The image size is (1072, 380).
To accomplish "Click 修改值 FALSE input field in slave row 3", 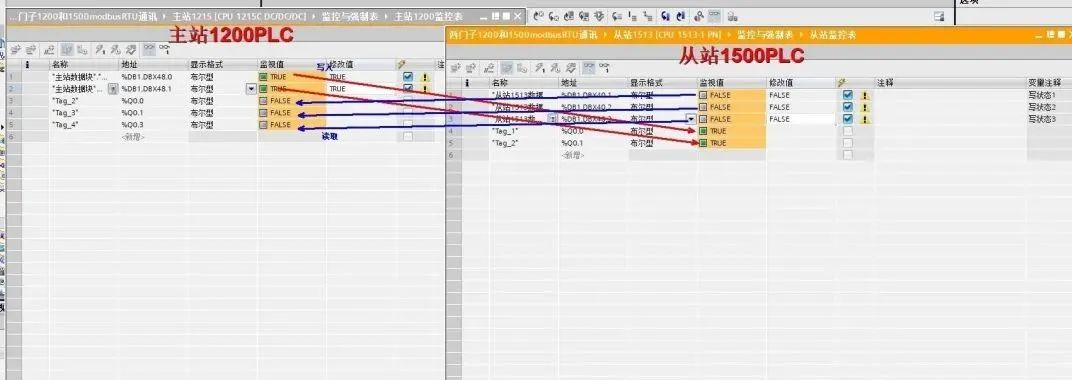I will click(x=801, y=119).
